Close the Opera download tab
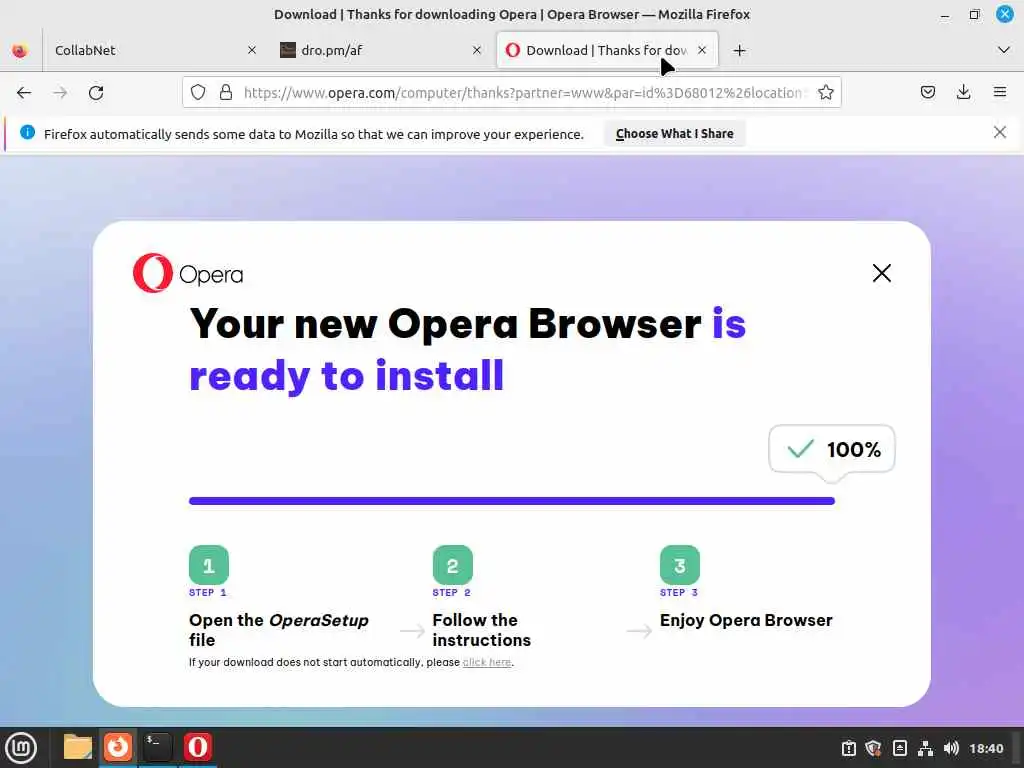Image resolution: width=1024 pixels, height=768 pixels. pos(702,50)
